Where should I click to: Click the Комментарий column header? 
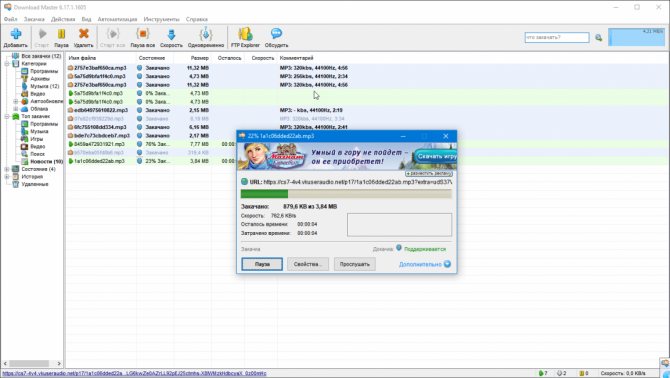[297, 58]
